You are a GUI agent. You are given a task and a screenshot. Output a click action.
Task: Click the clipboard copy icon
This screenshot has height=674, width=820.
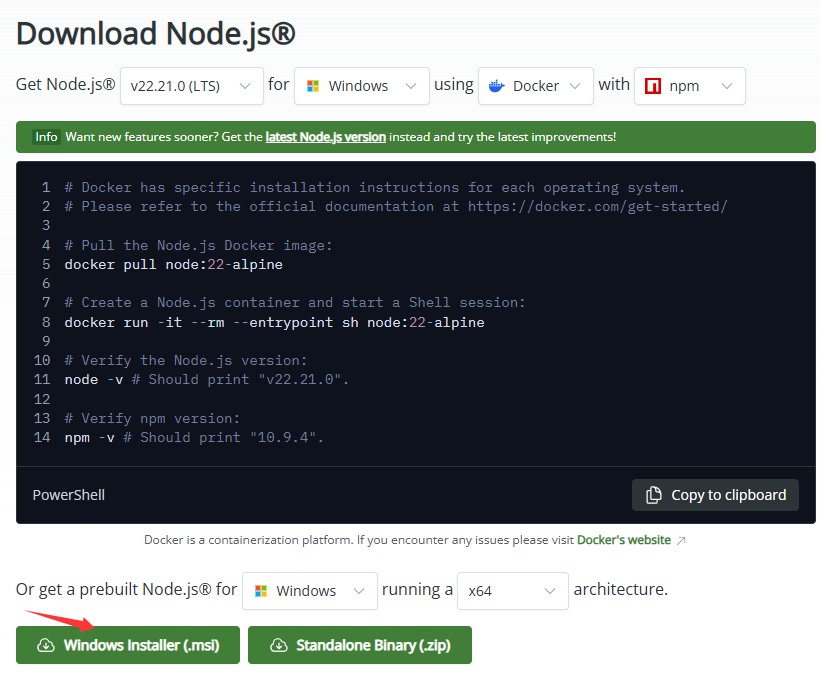(654, 495)
